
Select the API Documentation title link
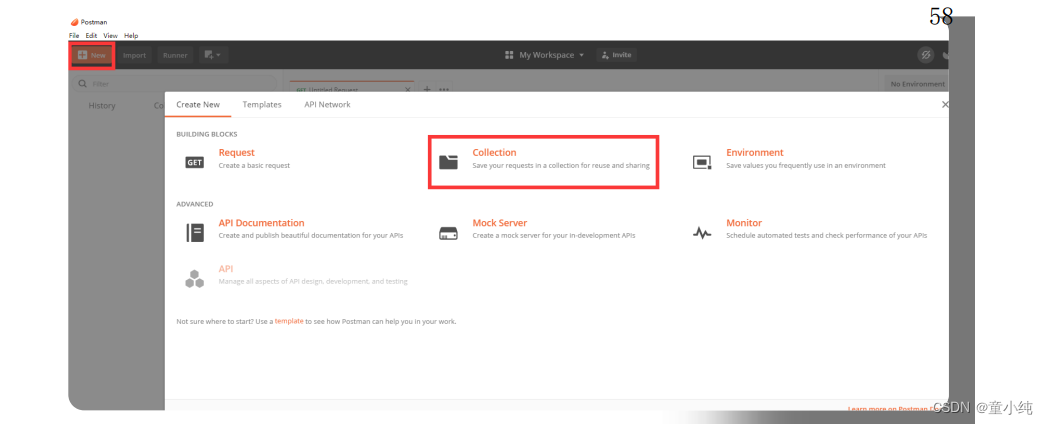(x=261, y=223)
